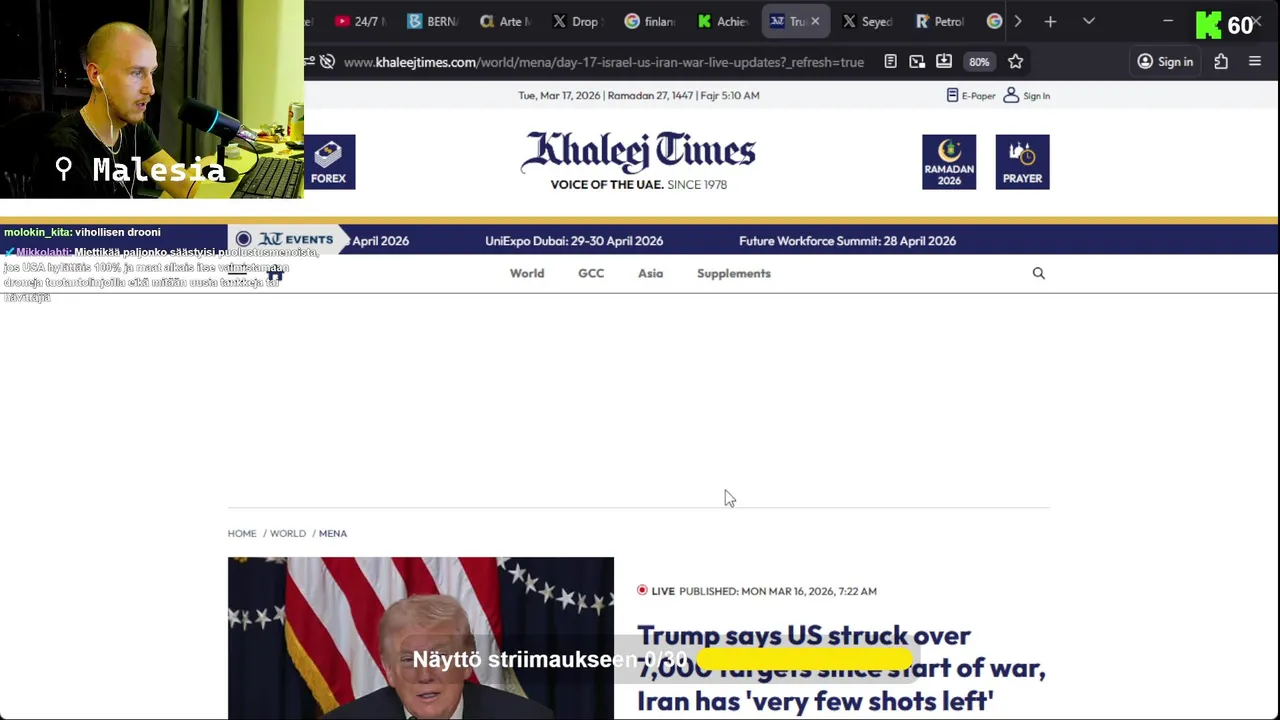Focus the URL address bar
This screenshot has width=1280, height=720.
coord(604,62)
